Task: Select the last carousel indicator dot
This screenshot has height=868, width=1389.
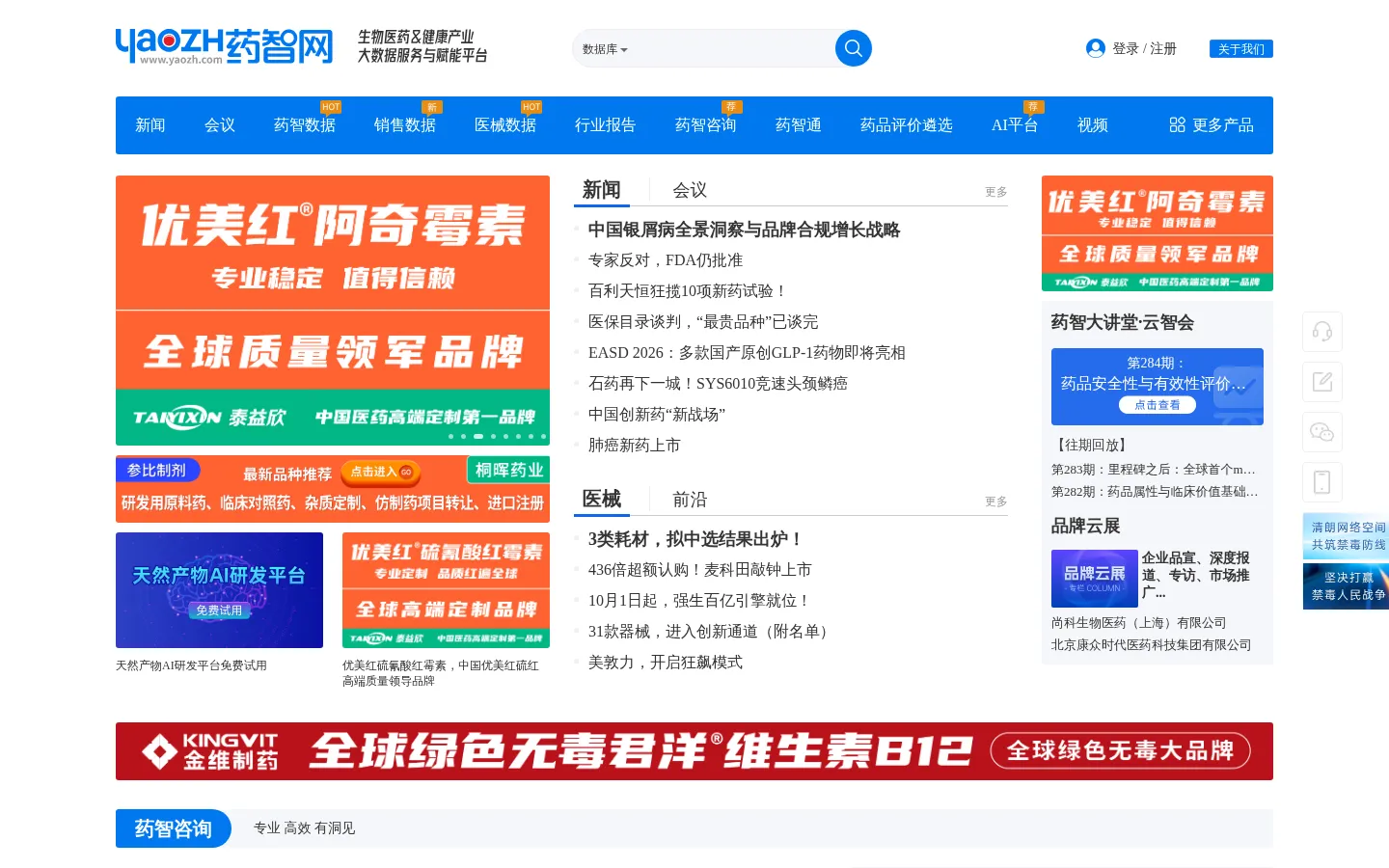Action: tap(543, 437)
